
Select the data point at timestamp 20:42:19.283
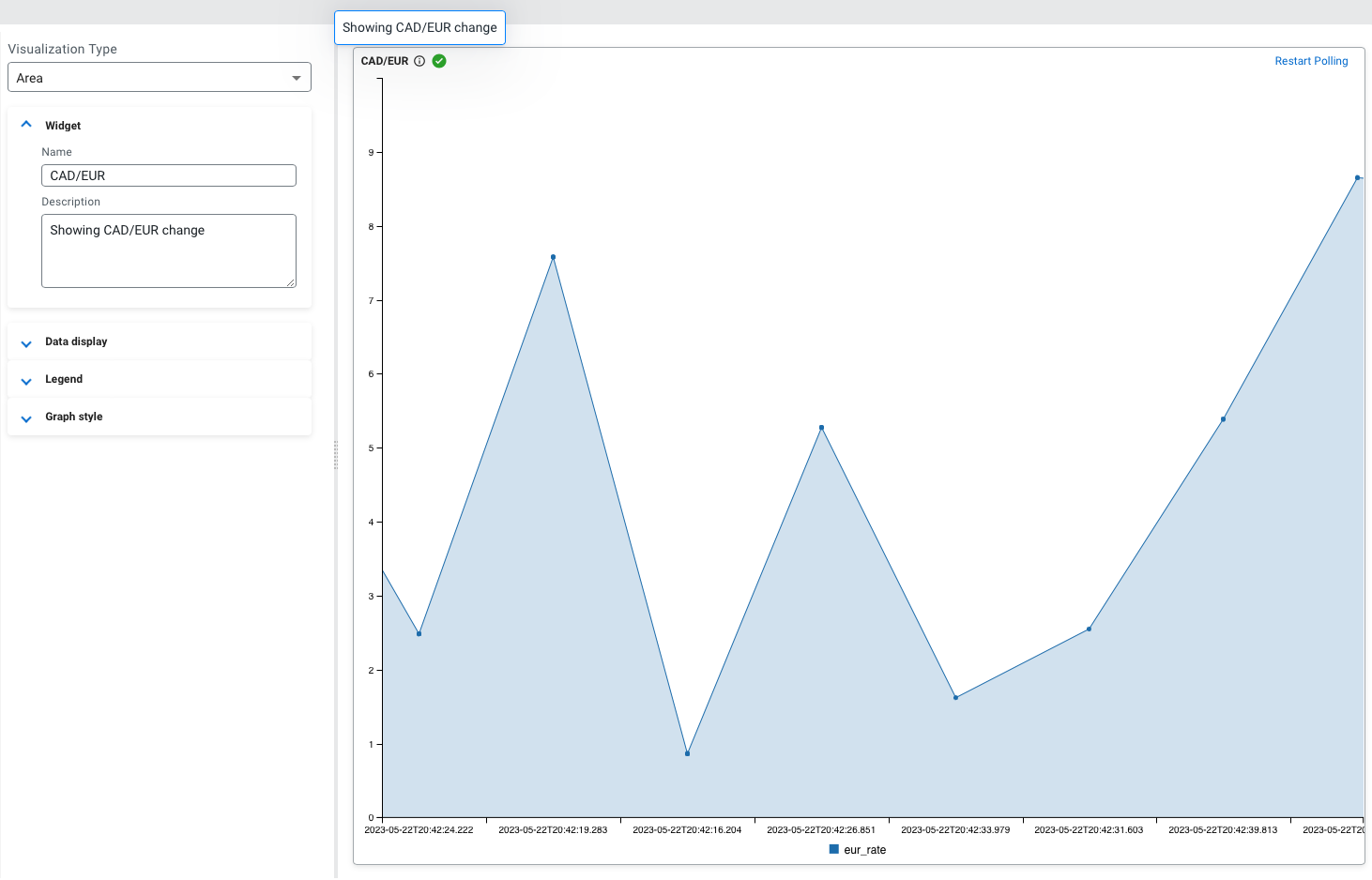click(x=553, y=257)
